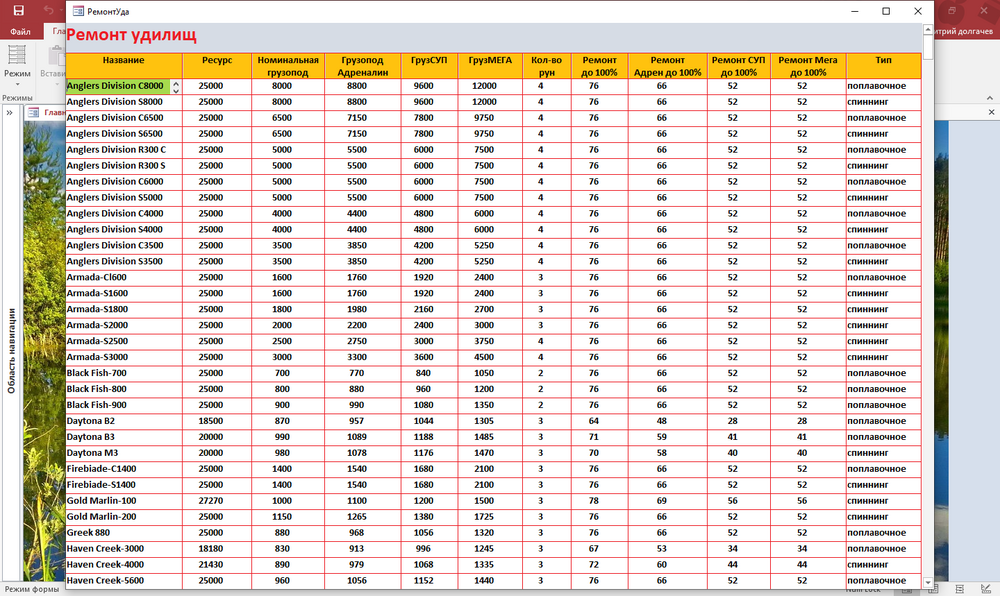1000x596 pixels.
Task: Click the РемонтУда form window icon
Action: click(x=79, y=11)
